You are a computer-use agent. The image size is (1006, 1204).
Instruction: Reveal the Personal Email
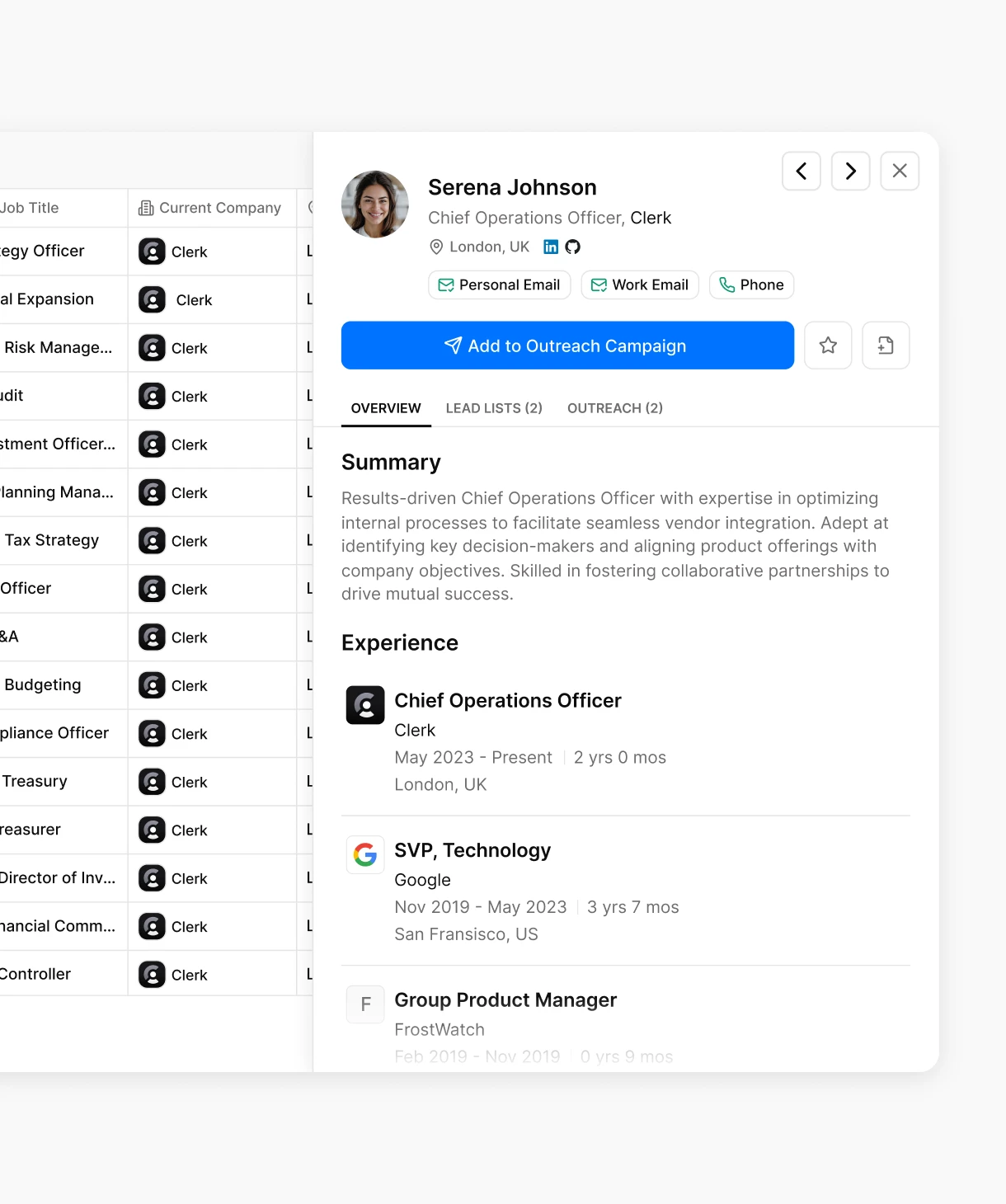[499, 285]
